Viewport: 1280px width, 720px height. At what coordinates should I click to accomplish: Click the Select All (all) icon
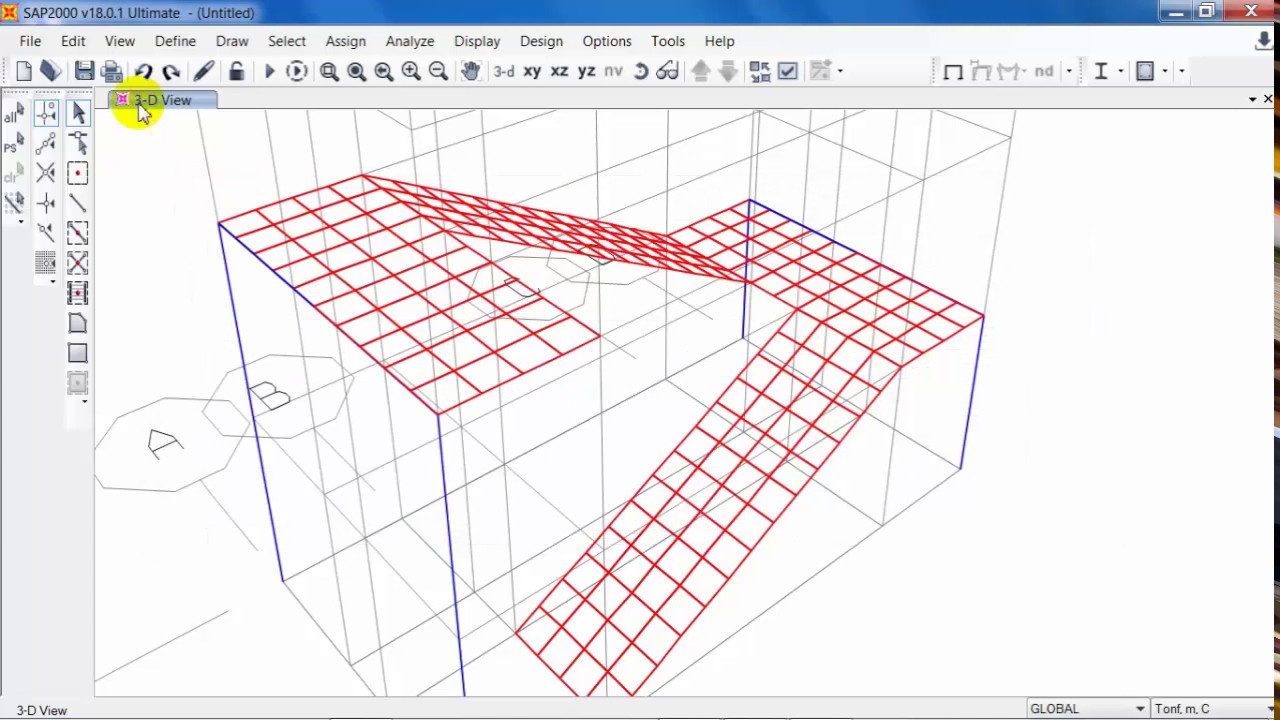point(14,113)
